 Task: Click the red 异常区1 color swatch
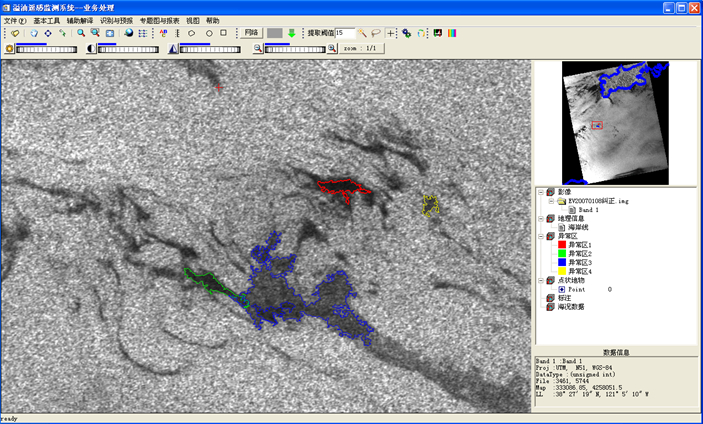pos(560,246)
